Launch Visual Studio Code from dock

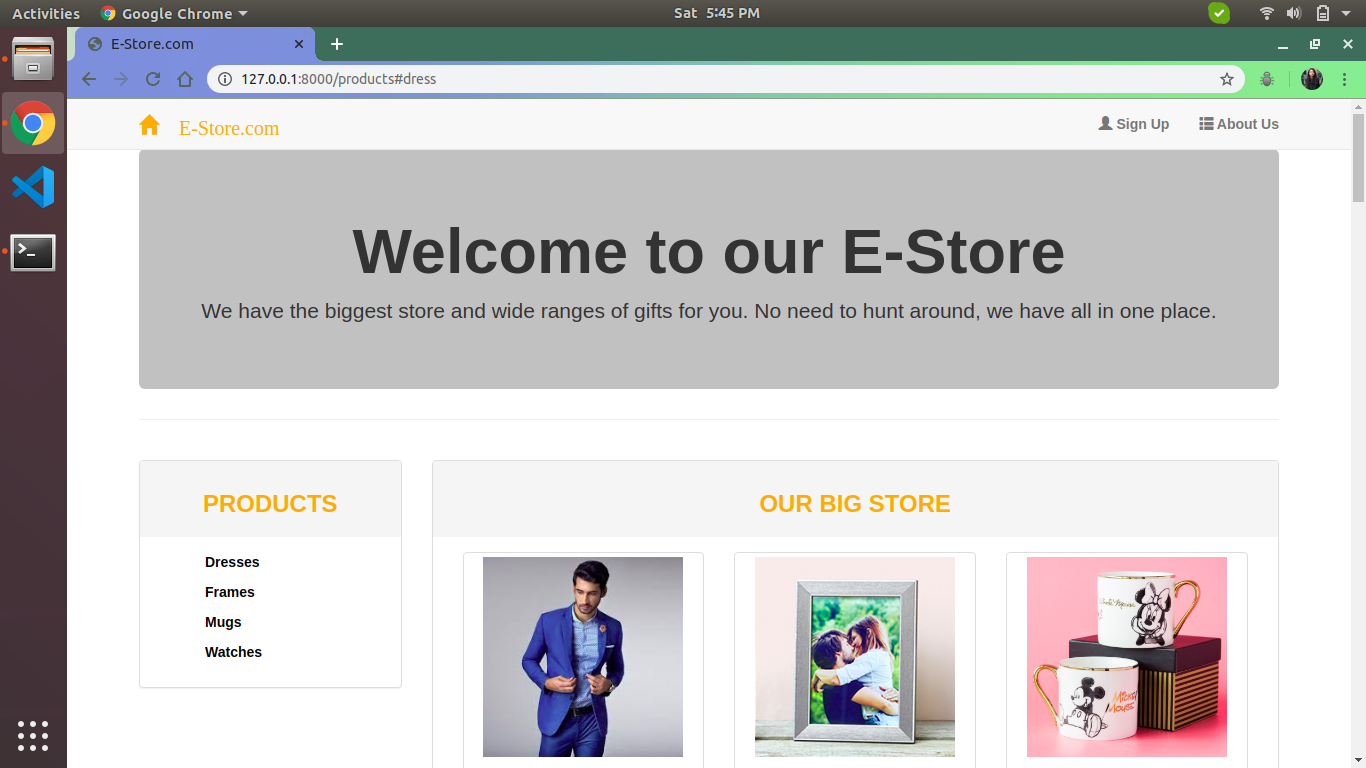[33, 187]
